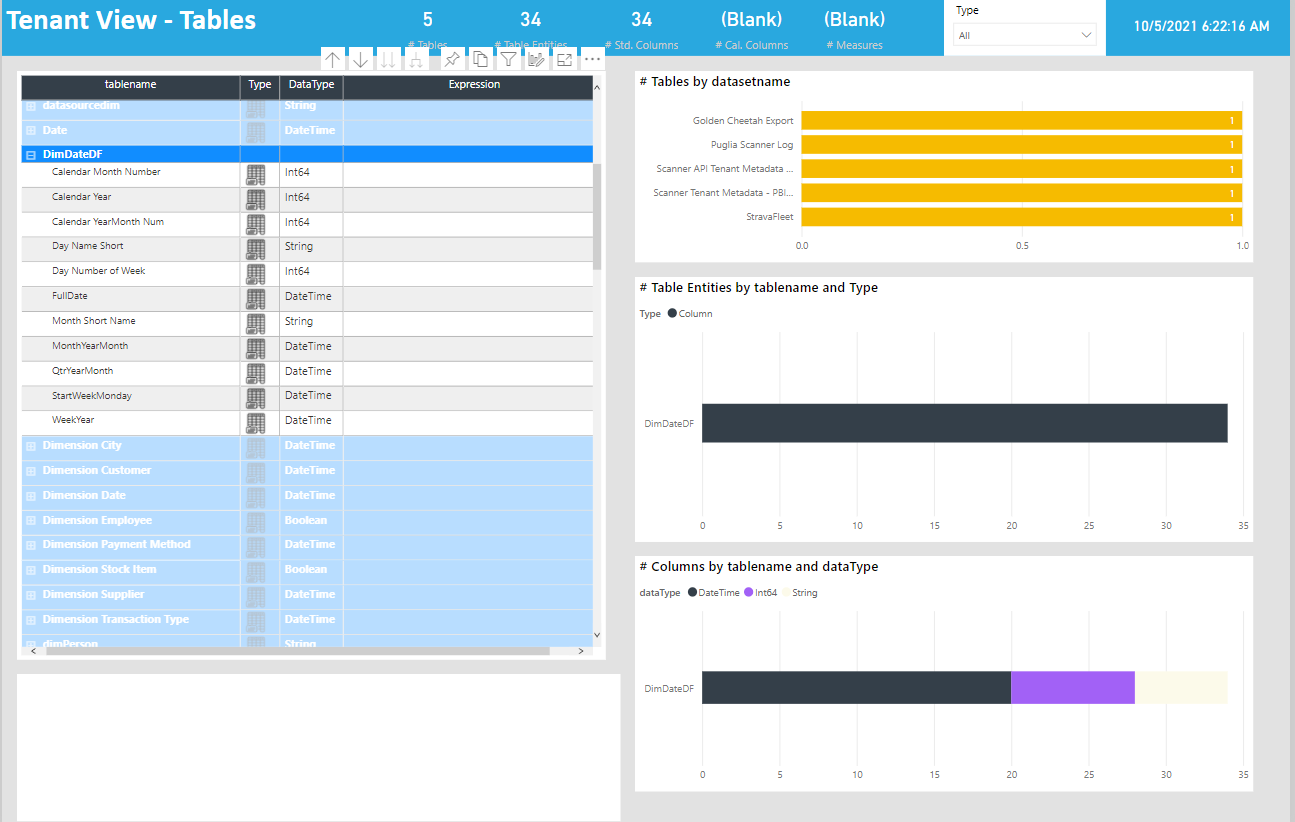Open focus mode for the tables visual
This screenshot has height=822, width=1295.
564,58
